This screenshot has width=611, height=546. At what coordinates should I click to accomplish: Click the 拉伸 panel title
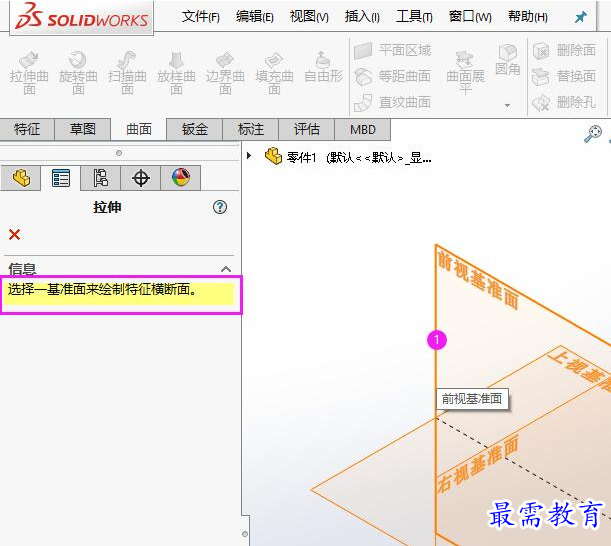(107, 207)
